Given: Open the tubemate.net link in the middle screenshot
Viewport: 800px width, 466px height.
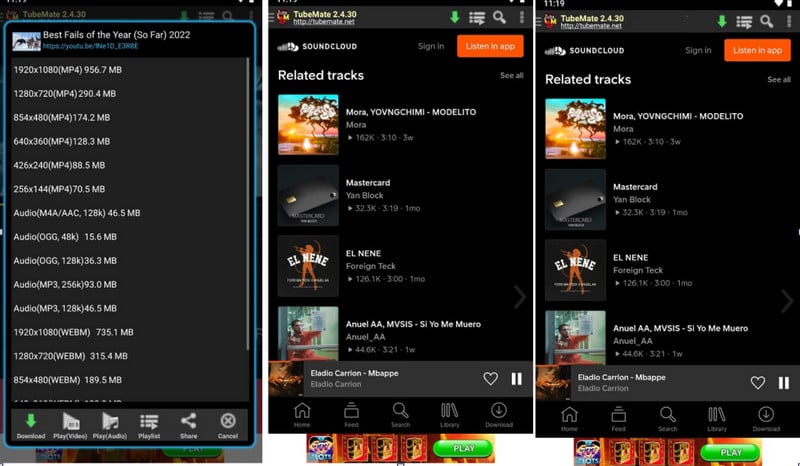Looking at the screenshot, I should 323,22.
